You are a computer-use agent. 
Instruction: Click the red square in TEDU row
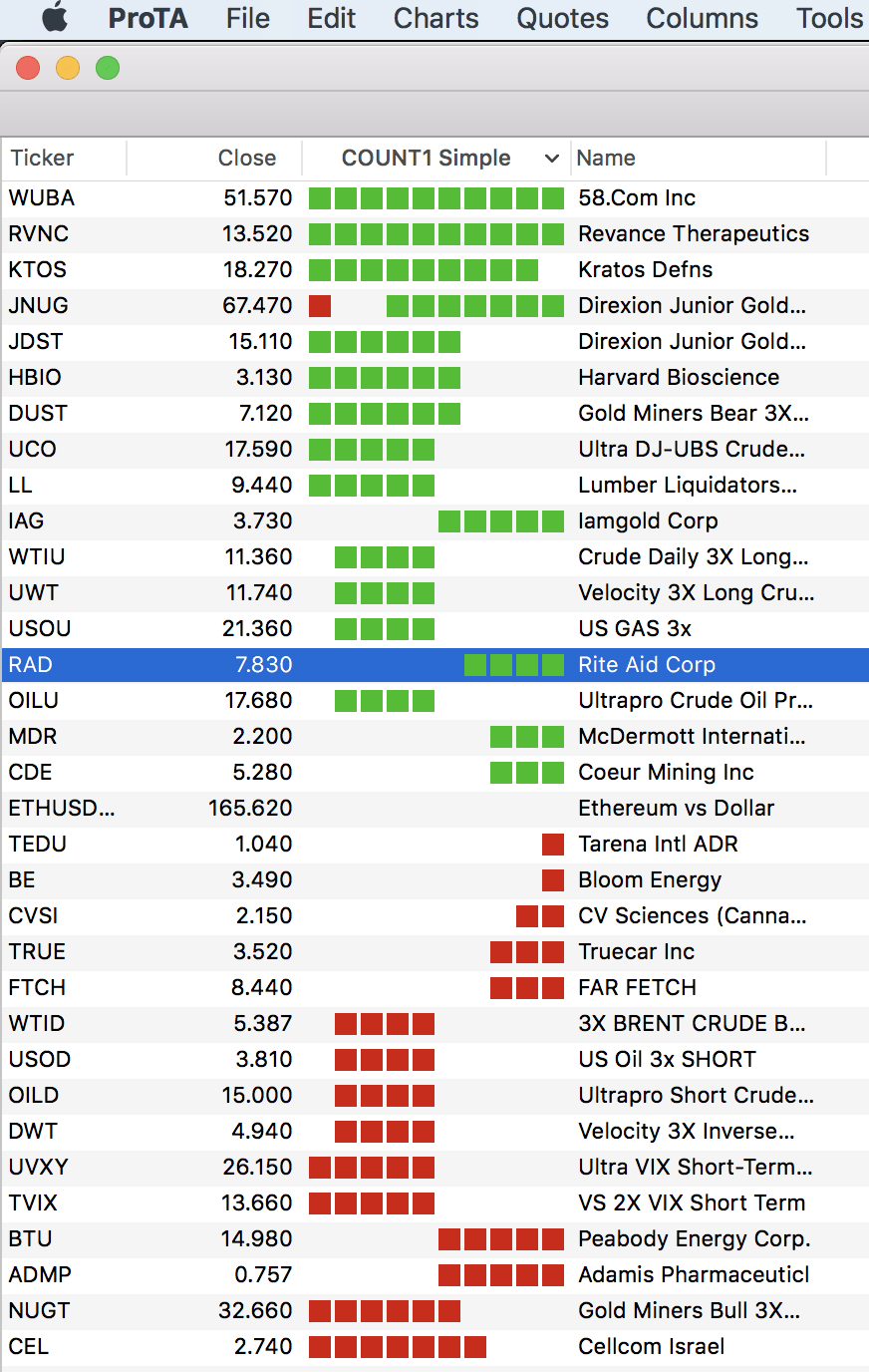click(x=553, y=844)
